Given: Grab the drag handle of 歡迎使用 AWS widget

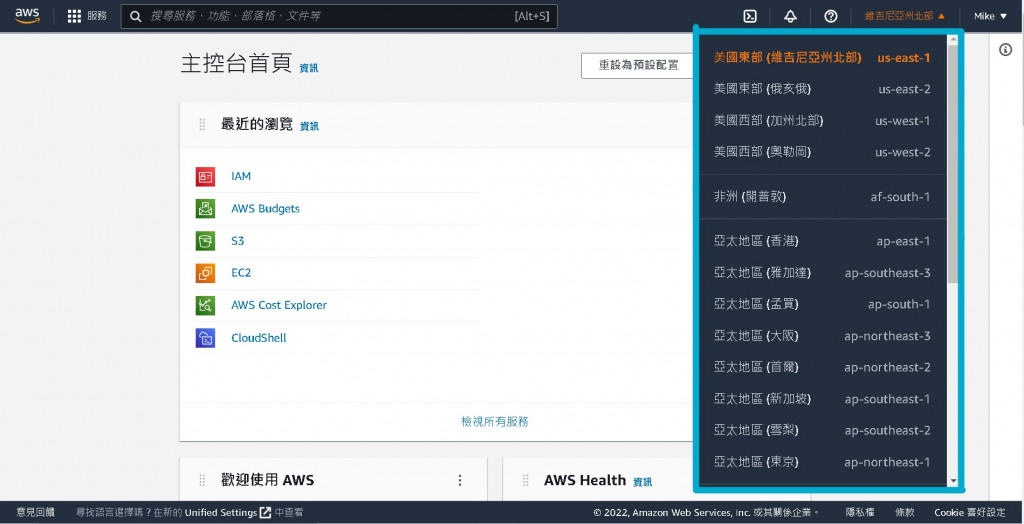Looking at the screenshot, I should click(202, 480).
